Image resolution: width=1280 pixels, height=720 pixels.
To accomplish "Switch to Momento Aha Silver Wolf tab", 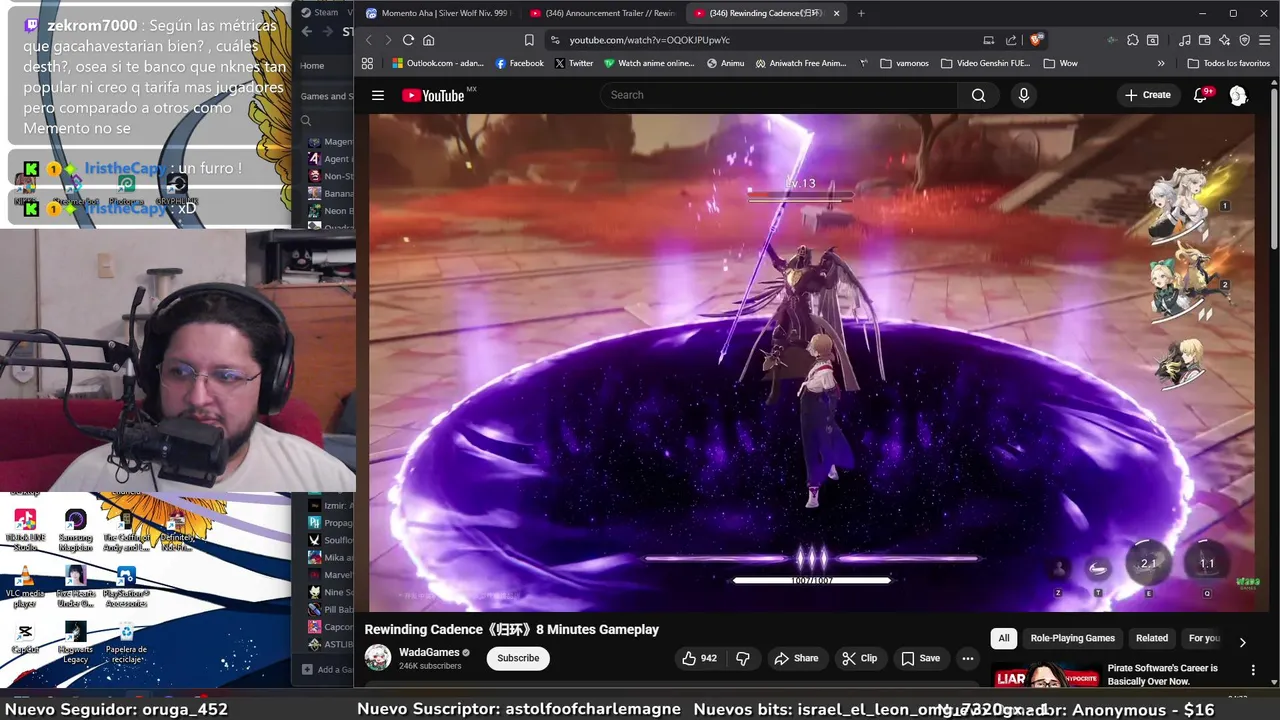I will (x=441, y=13).
